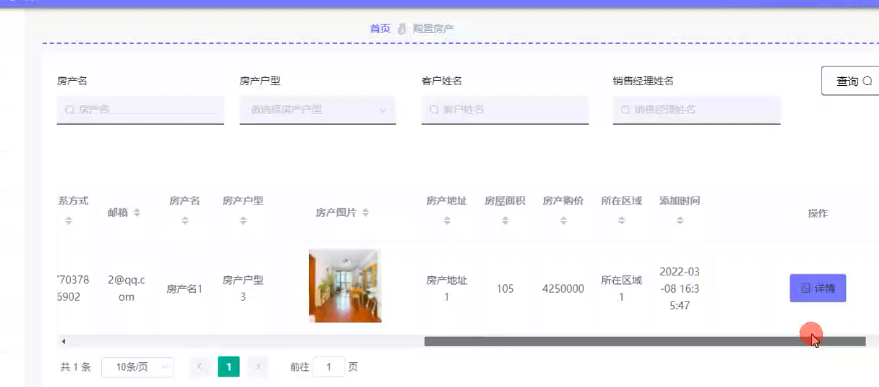The height and width of the screenshot is (387, 879).
Task: Open the 10条/页 page size dropdown
Action: (x=137, y=367)
